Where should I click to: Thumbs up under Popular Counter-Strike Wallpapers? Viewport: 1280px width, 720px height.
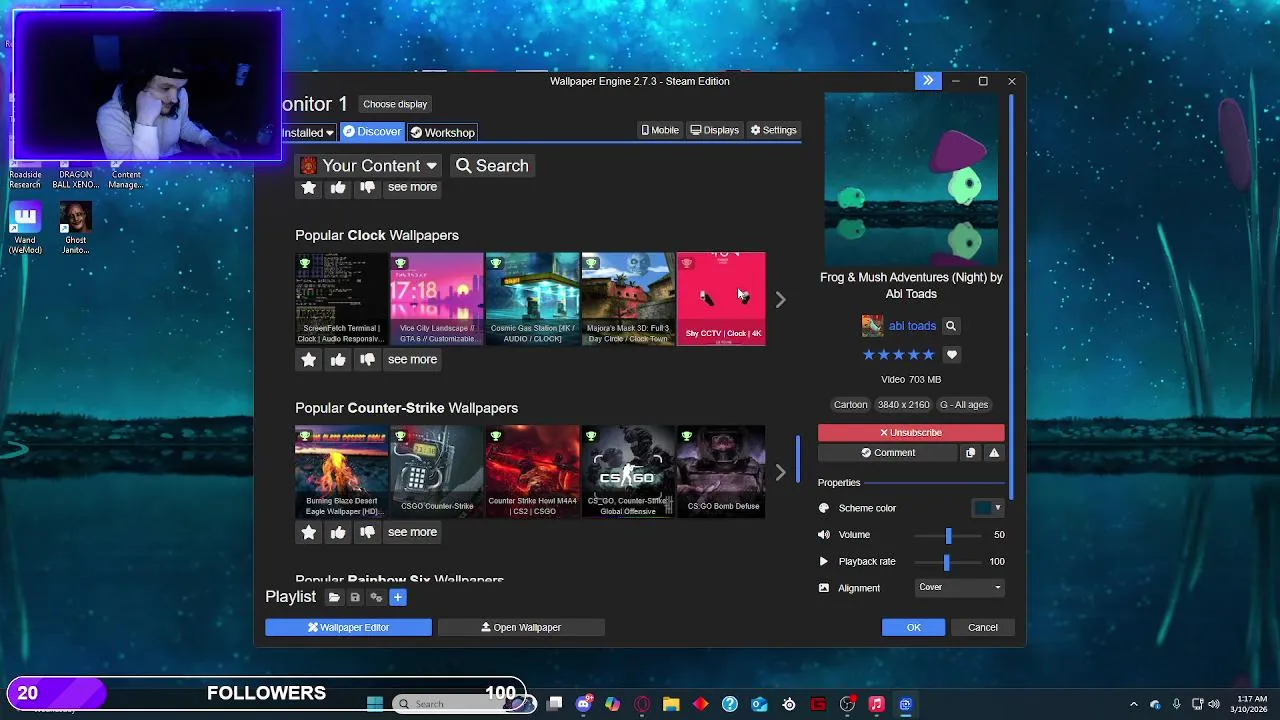point(338,533)
